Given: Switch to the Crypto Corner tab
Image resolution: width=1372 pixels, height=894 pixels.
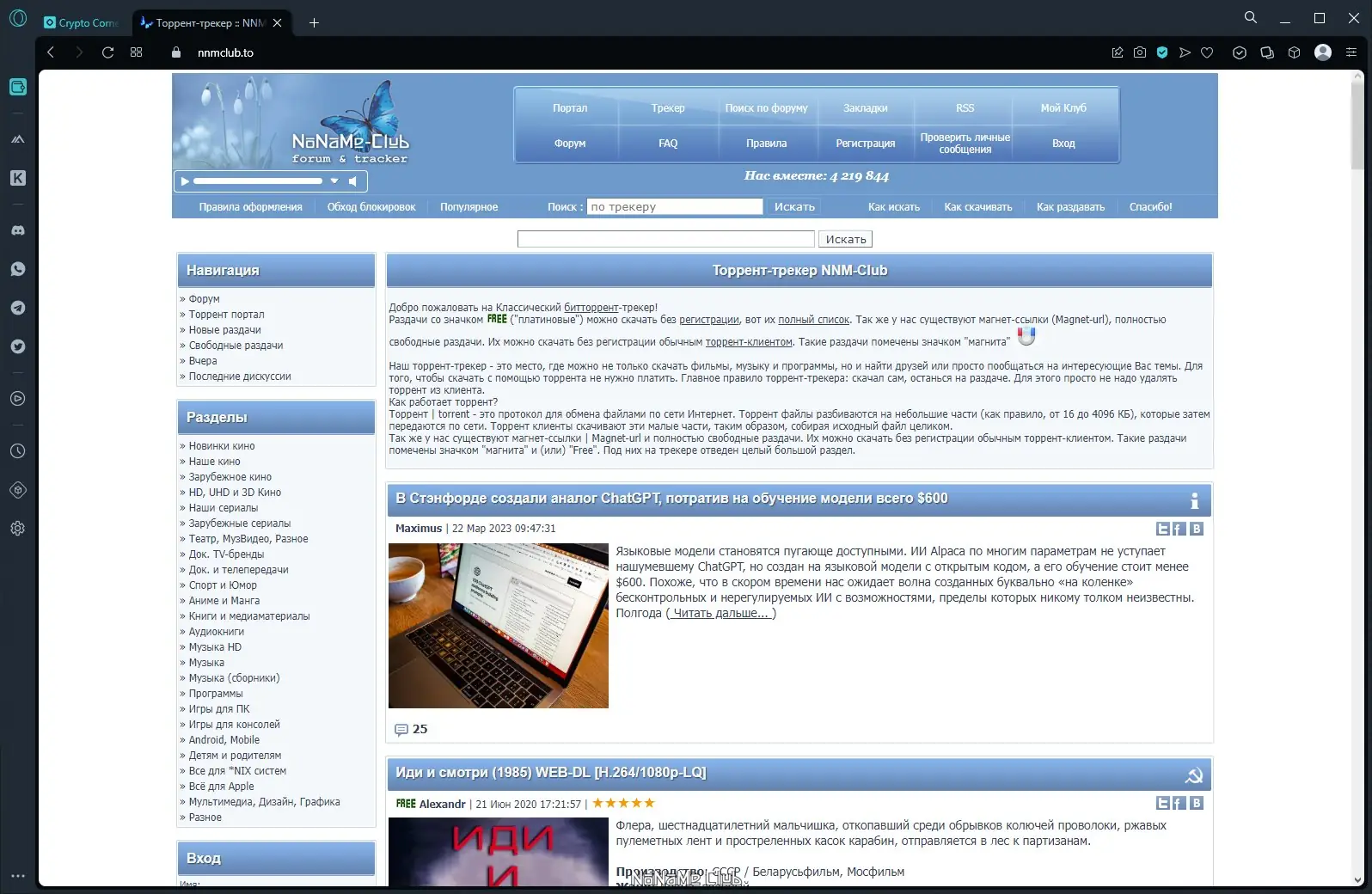Looking at the screenshot, I should pyautogui.click(x=82, y=23).
